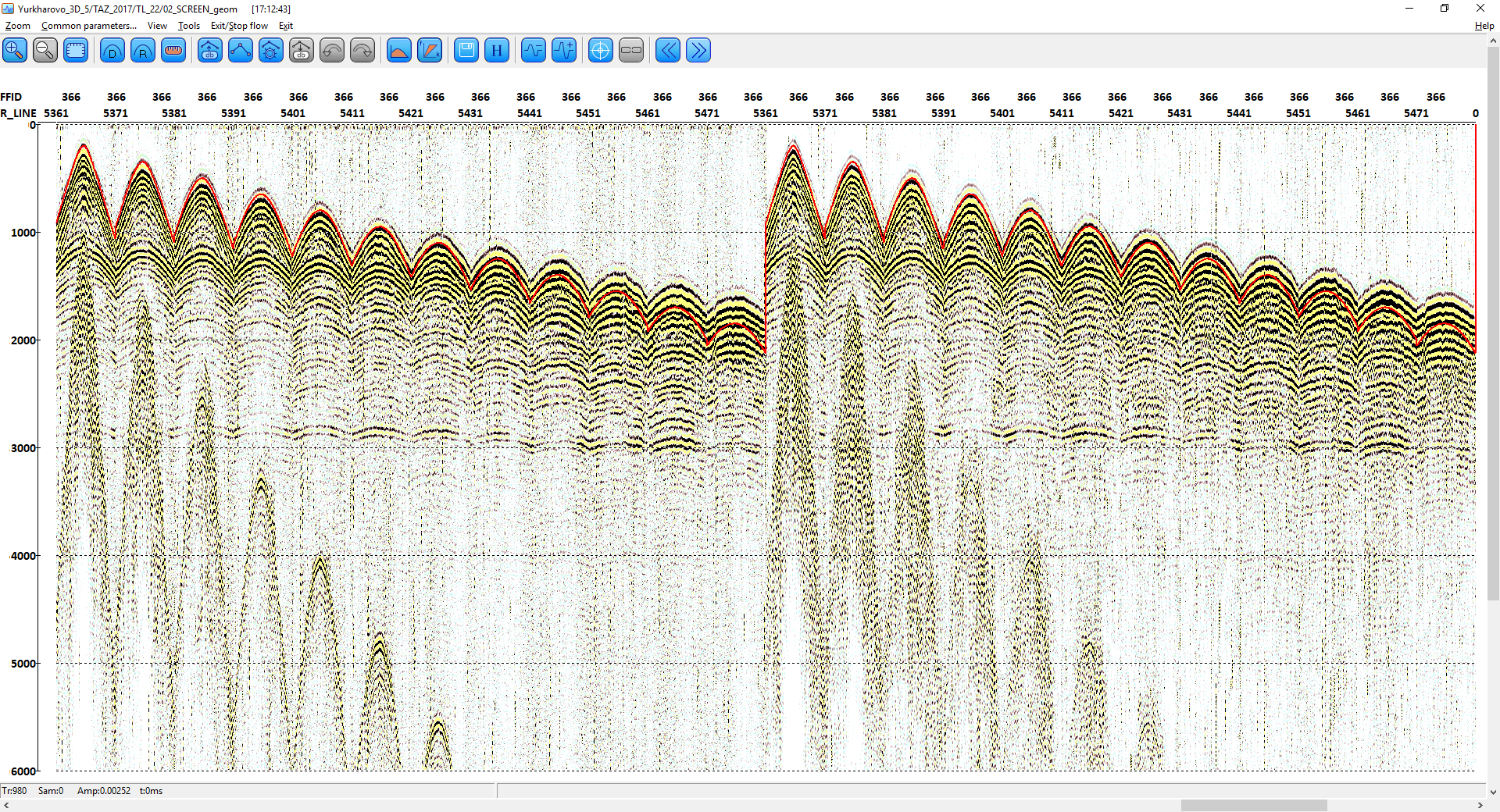Select the zoom in magnifier tool
Viewport: 1500px width, 812px height.
click(x=15, y=51)
